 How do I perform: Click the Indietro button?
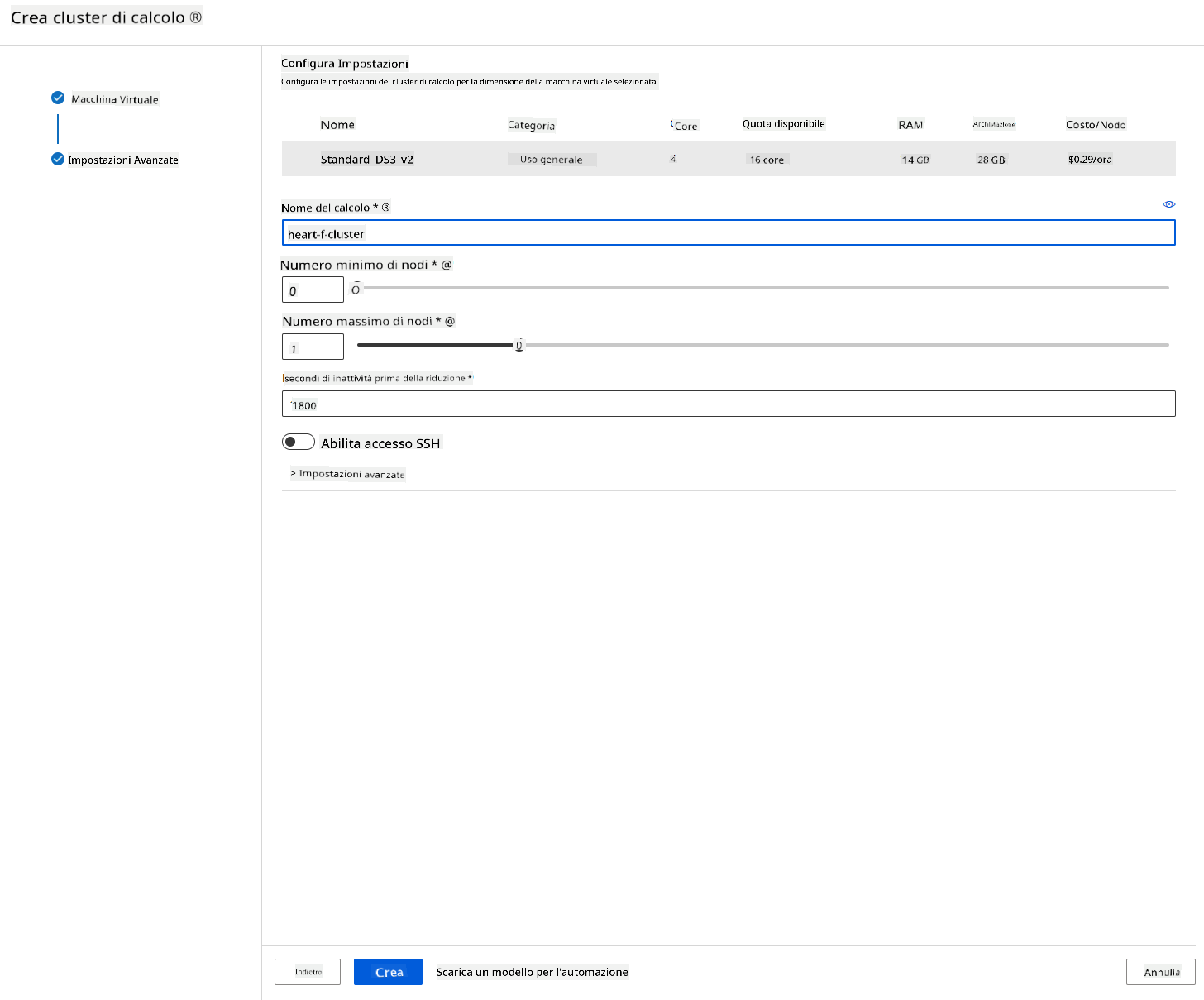pos(308,972)
